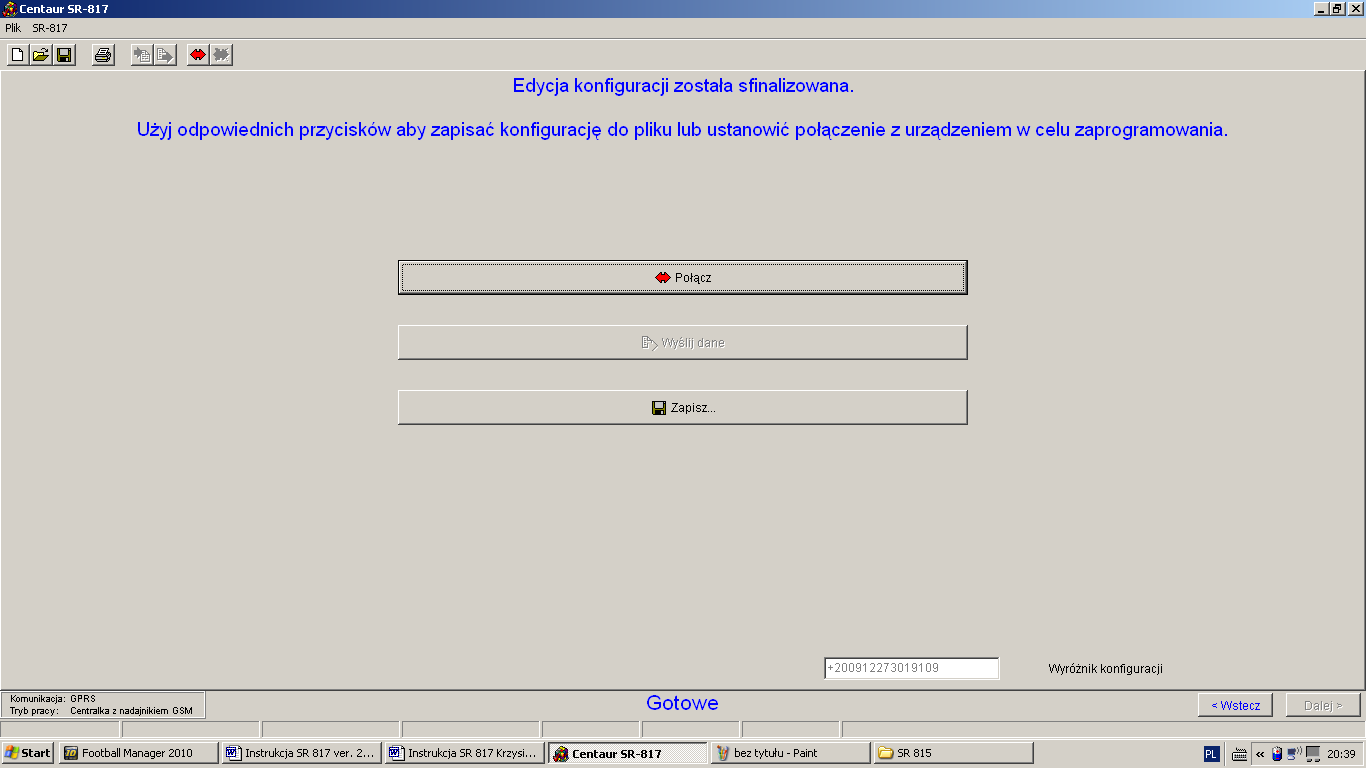This screenshot has width=1366, height=768.
Task: Click the greyed-out send-data toolbar icon
Action: [165, 55]
